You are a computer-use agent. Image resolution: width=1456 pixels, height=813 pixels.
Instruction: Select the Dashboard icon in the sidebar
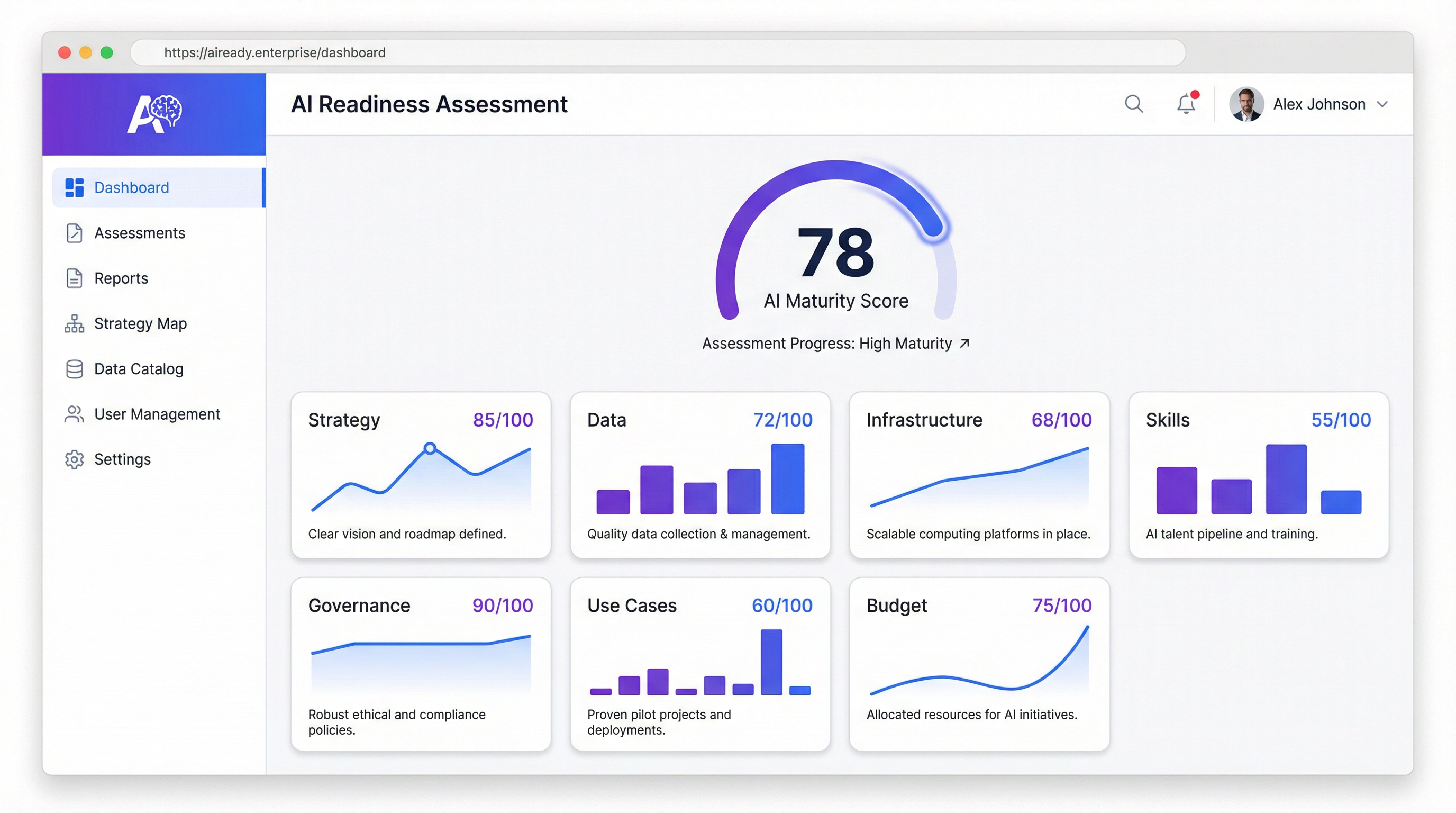pos(74,187)
